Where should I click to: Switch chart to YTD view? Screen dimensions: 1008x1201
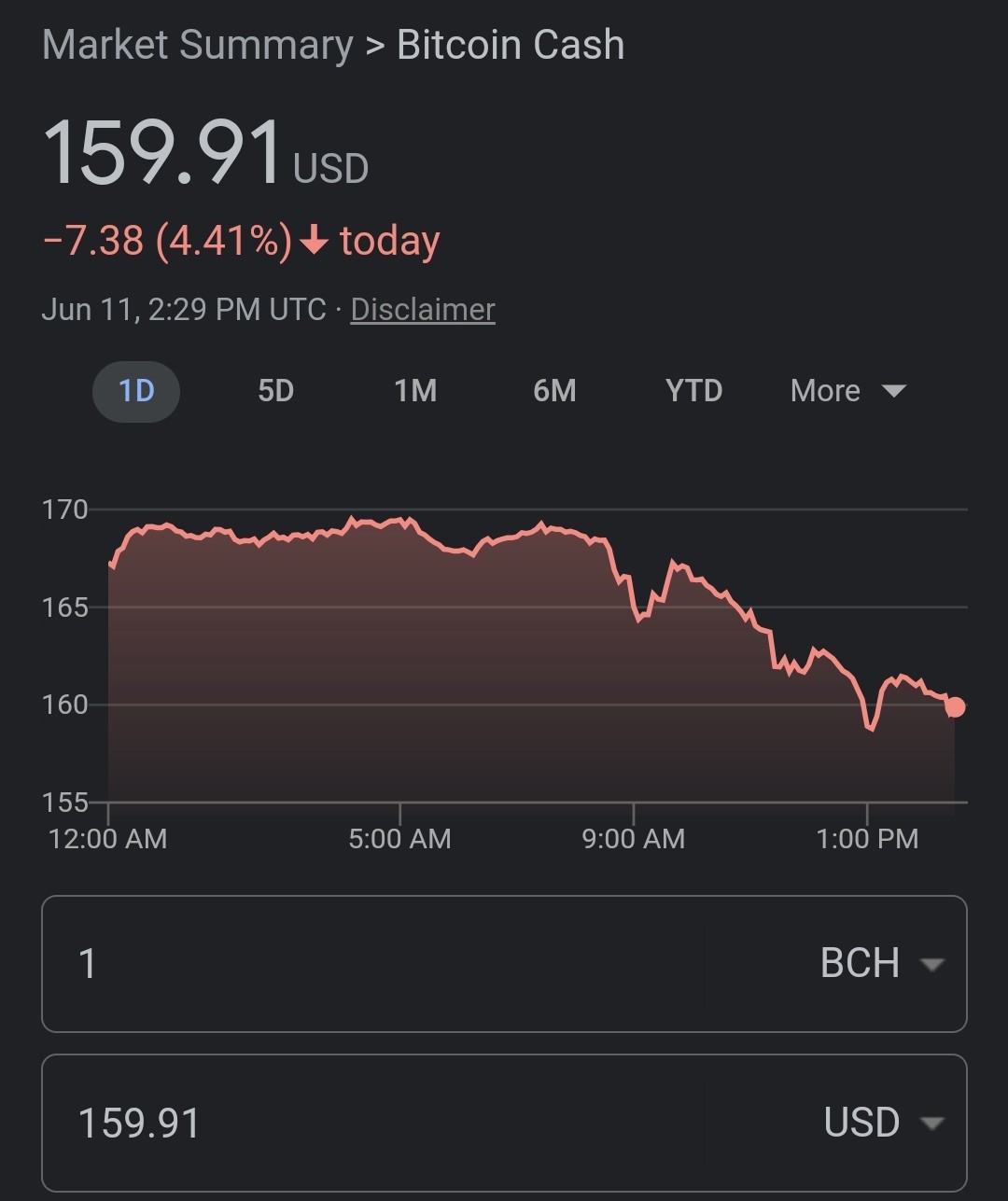coord(693,391)
